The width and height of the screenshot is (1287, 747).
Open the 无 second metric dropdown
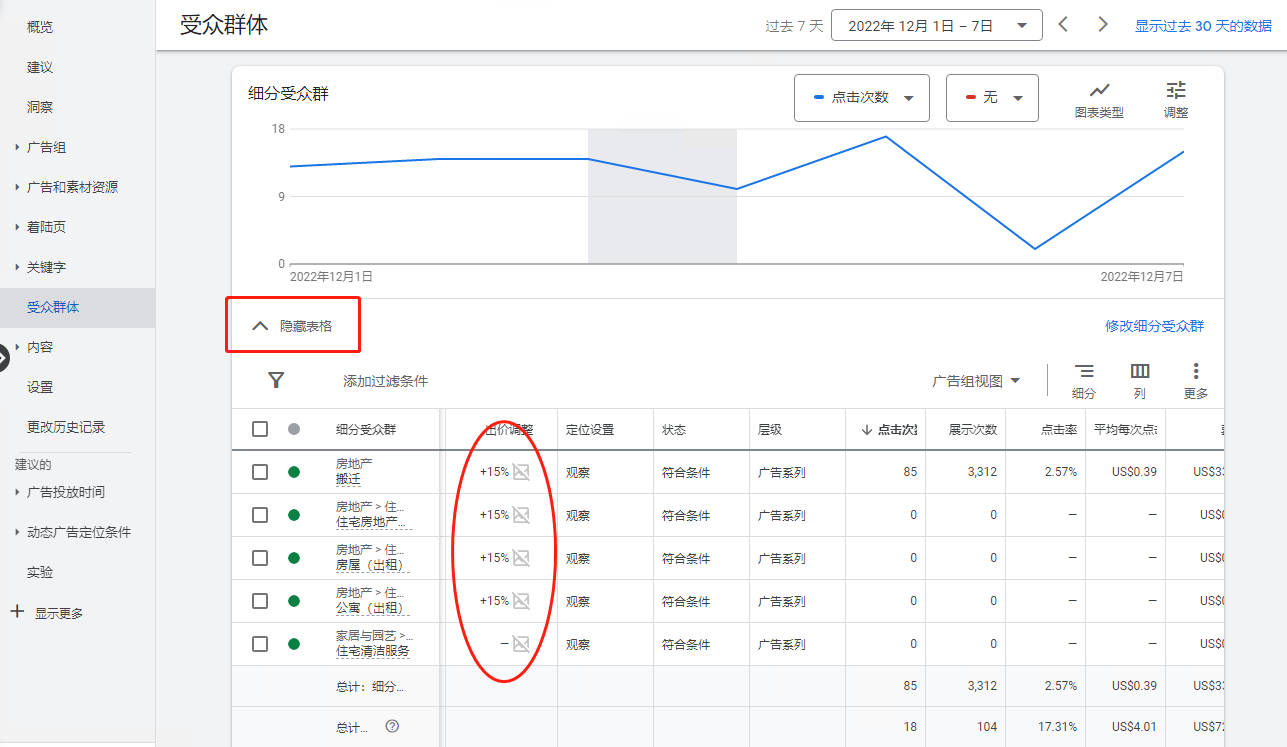[992, 98]
